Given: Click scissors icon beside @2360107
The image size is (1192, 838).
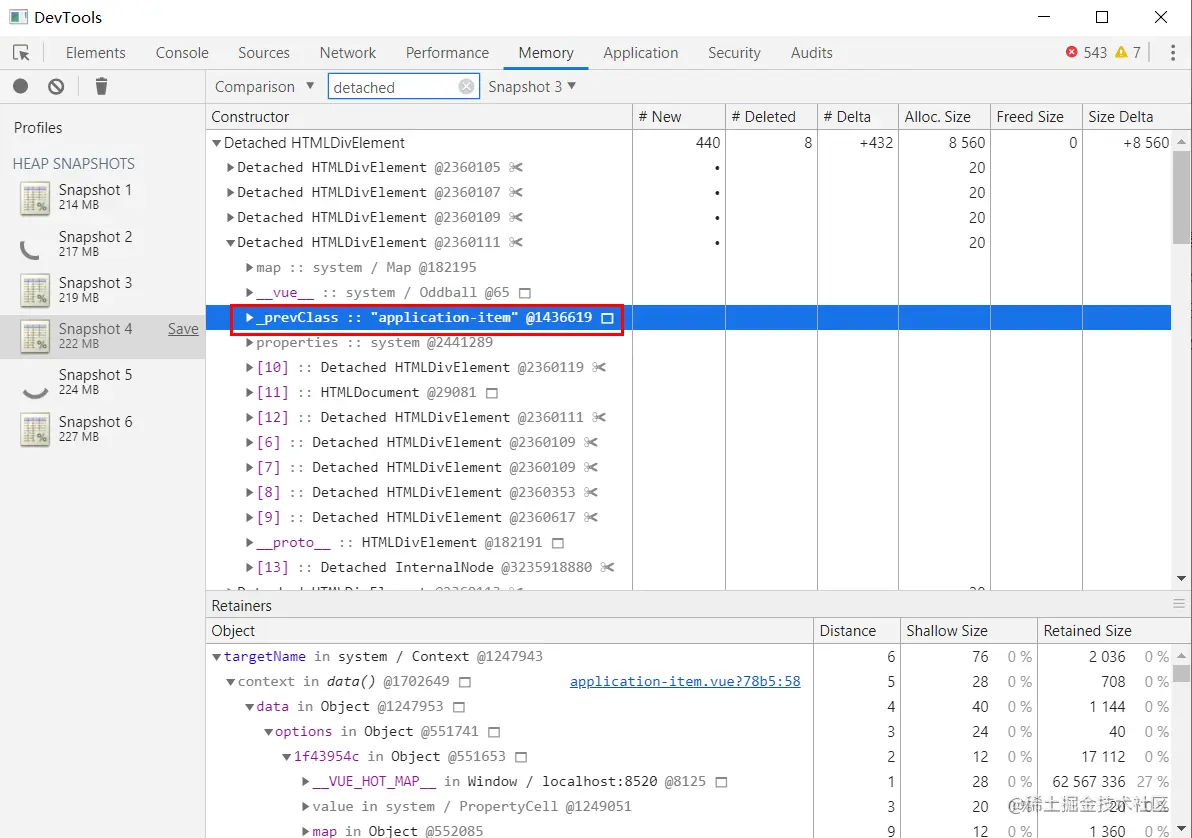Looking at the screenshot, I should click(x=516, y=192).
